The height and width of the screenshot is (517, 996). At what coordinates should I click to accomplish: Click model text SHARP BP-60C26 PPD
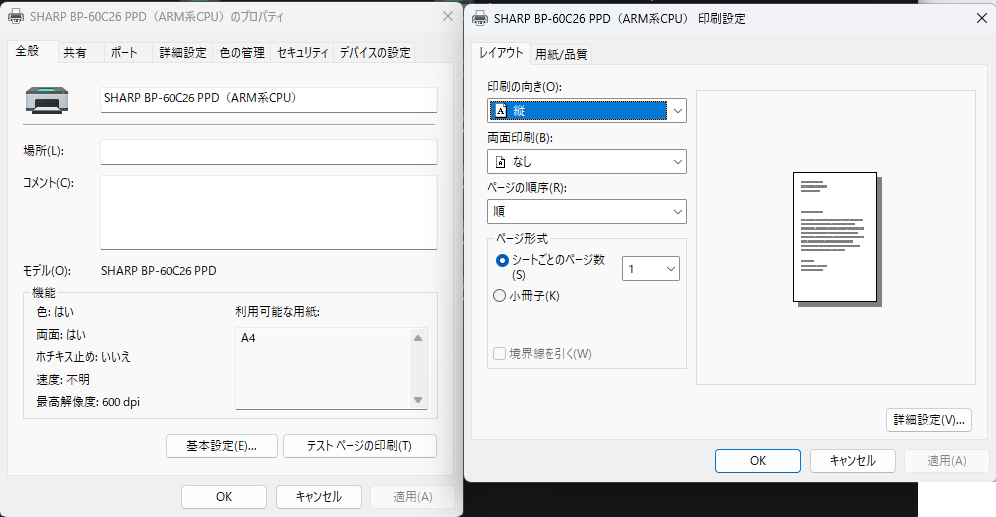[159, 271]
